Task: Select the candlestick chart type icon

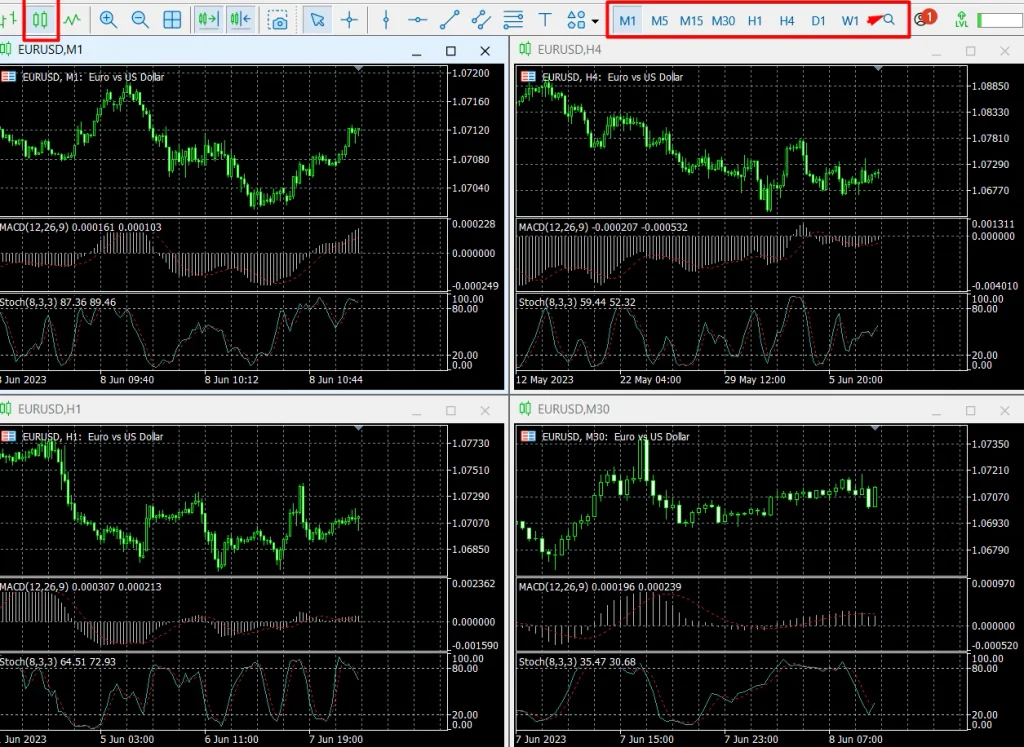Action: pyautogui.click(x=40, y=20)
